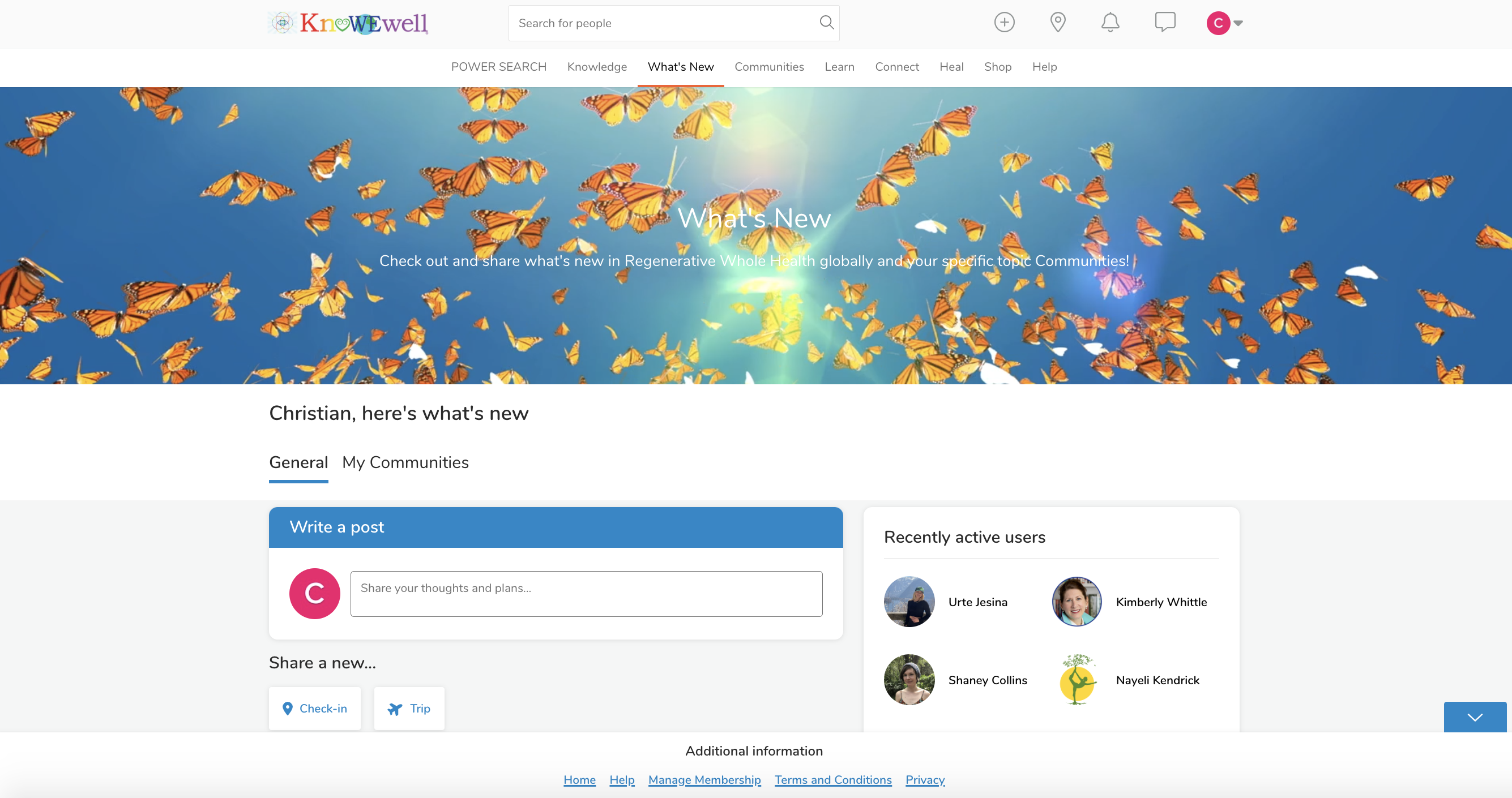Switch to My Communities tab
Image resolution: width=1512 pixels, height=798 pixels.
pos(405,462)
